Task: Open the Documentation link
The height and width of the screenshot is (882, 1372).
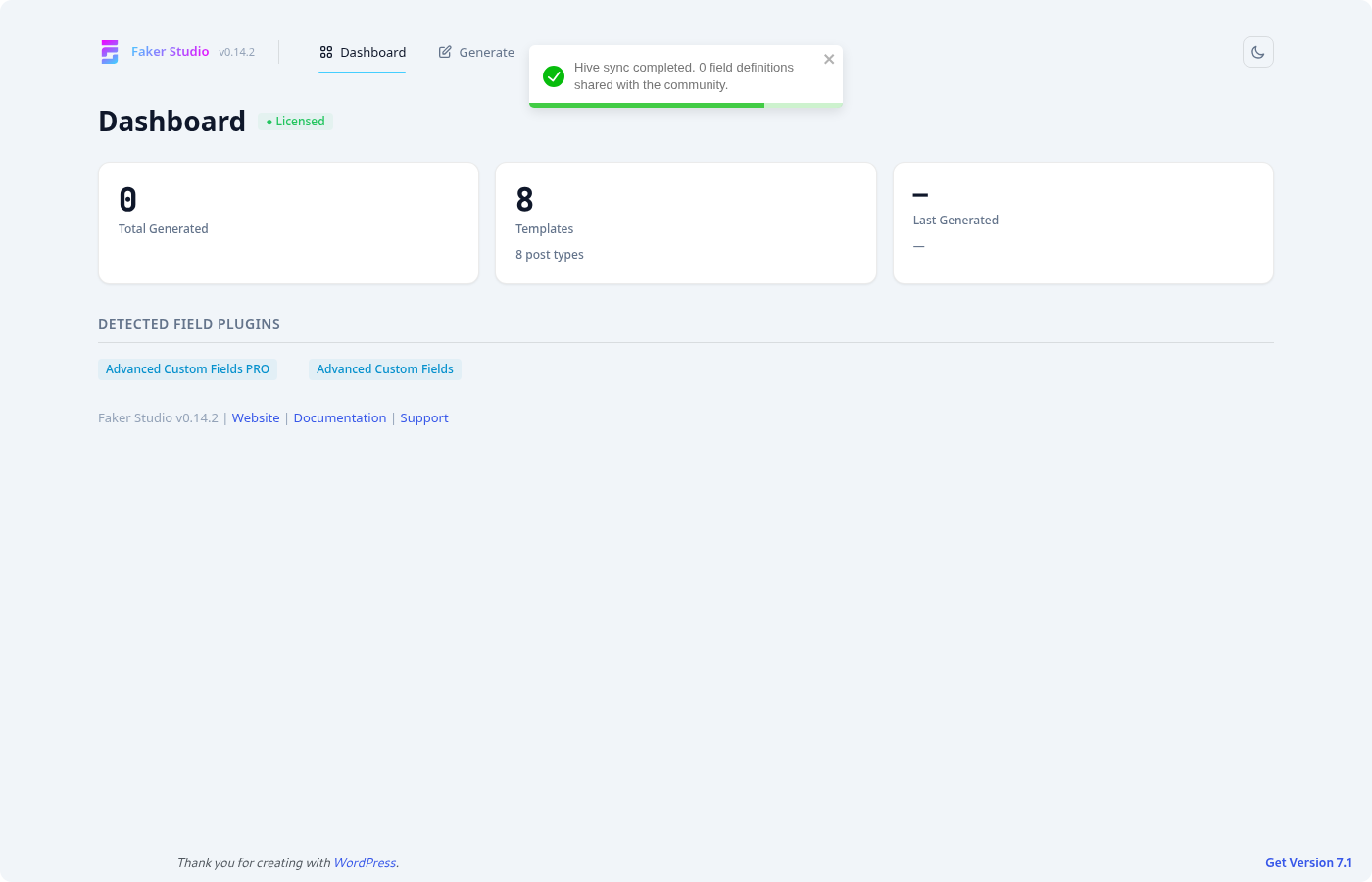Action: (x=340, y=417)
